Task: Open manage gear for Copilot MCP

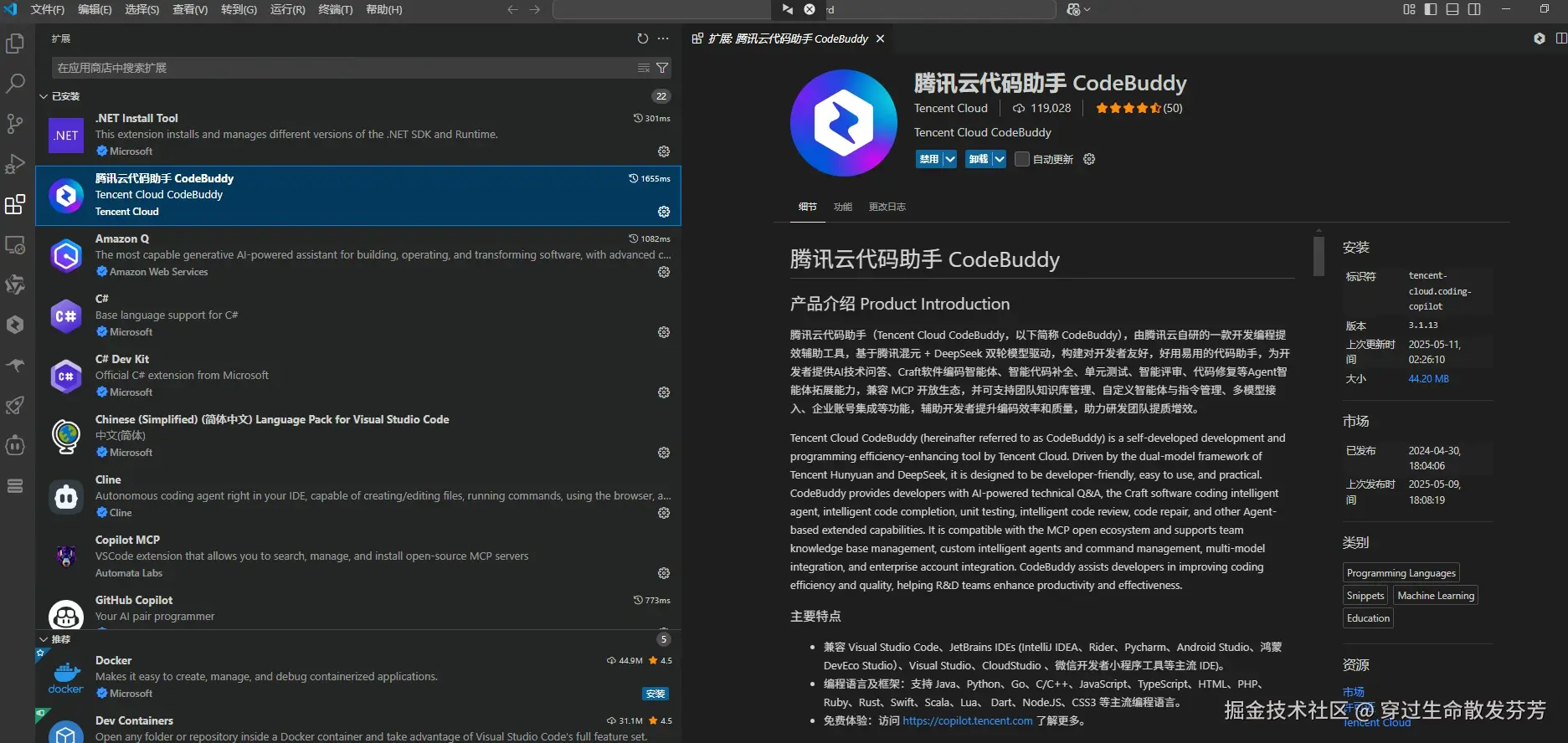Action: [x=664, y=573]
